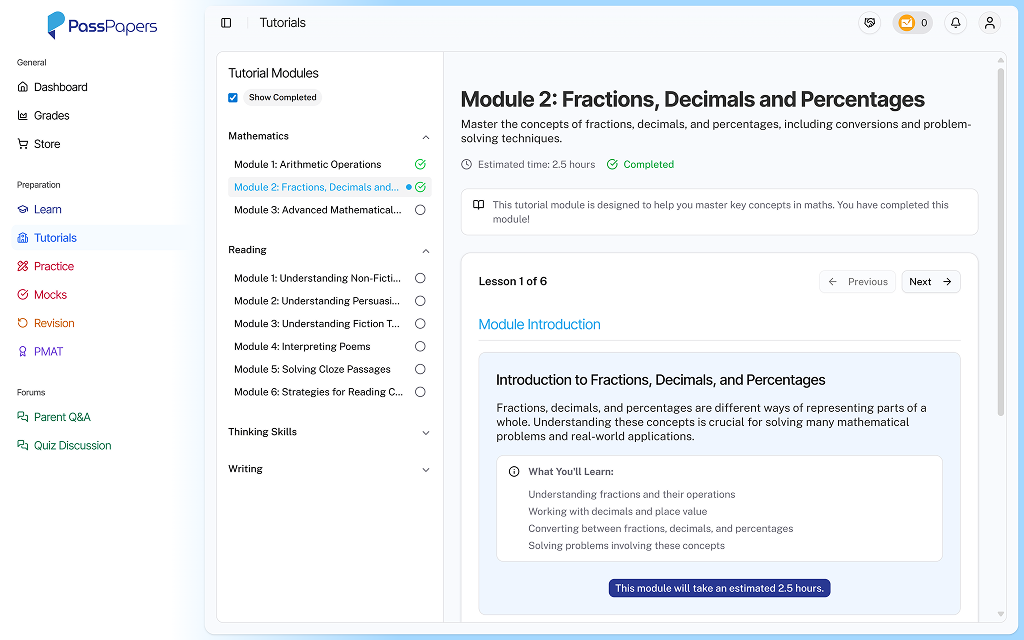
Task: Open Practice in the sidebar
Action: [53, 267]
